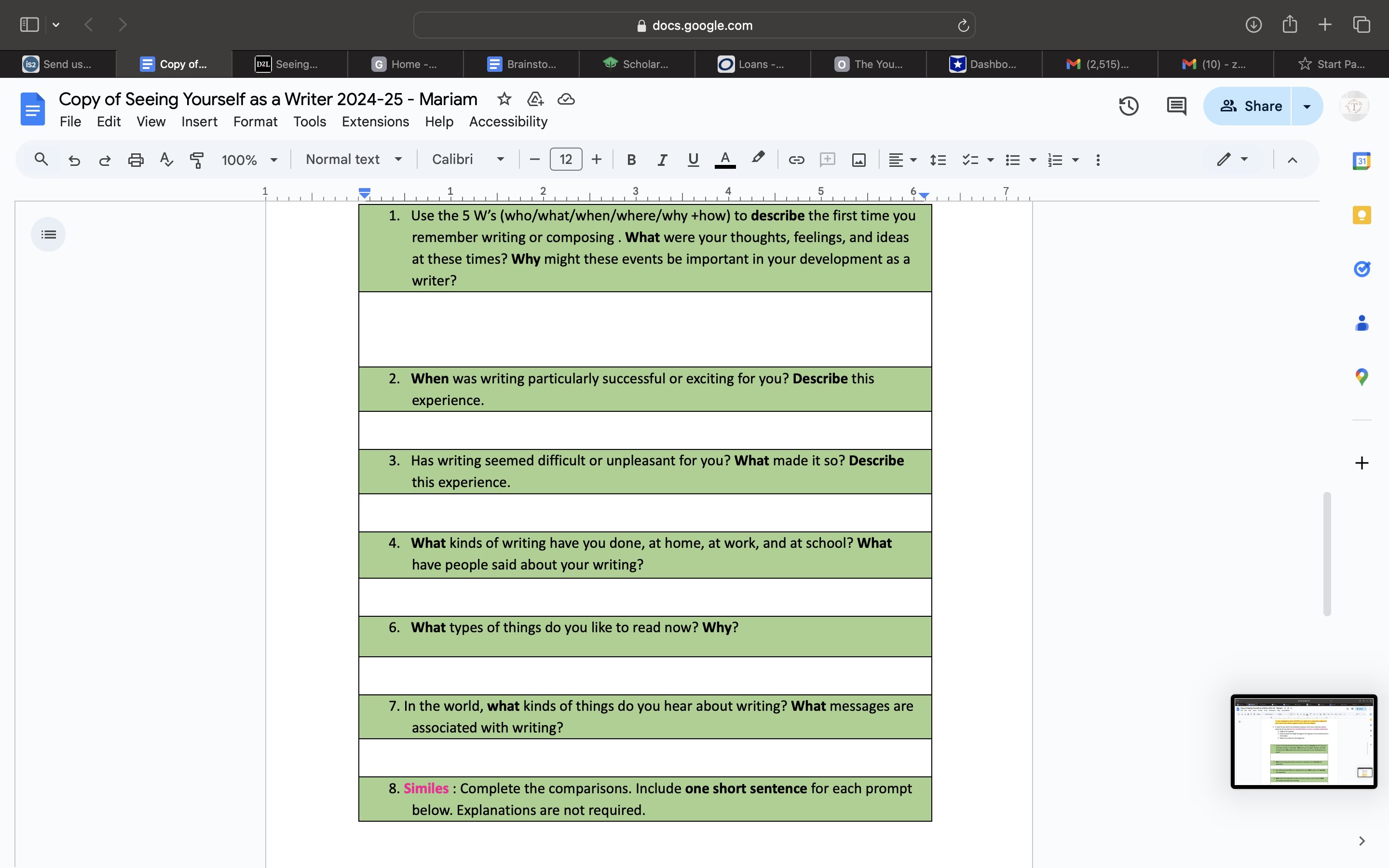Open the text color picker
This screenshot has width=1389, height=868.
(x=725, y=160)
